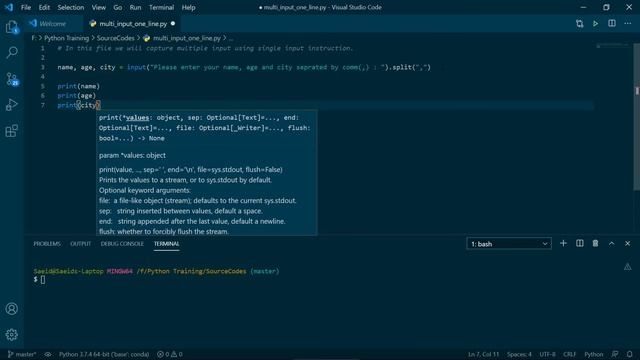
Task: Click the unsaved dot on multi_input_one_line.py tab
Action: [173, 24]
